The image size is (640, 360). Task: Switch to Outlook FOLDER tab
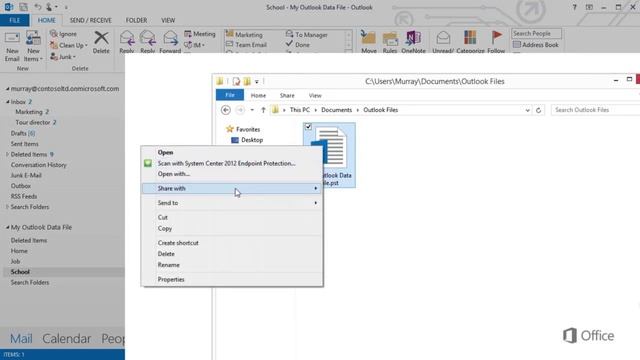coord(136,20)
